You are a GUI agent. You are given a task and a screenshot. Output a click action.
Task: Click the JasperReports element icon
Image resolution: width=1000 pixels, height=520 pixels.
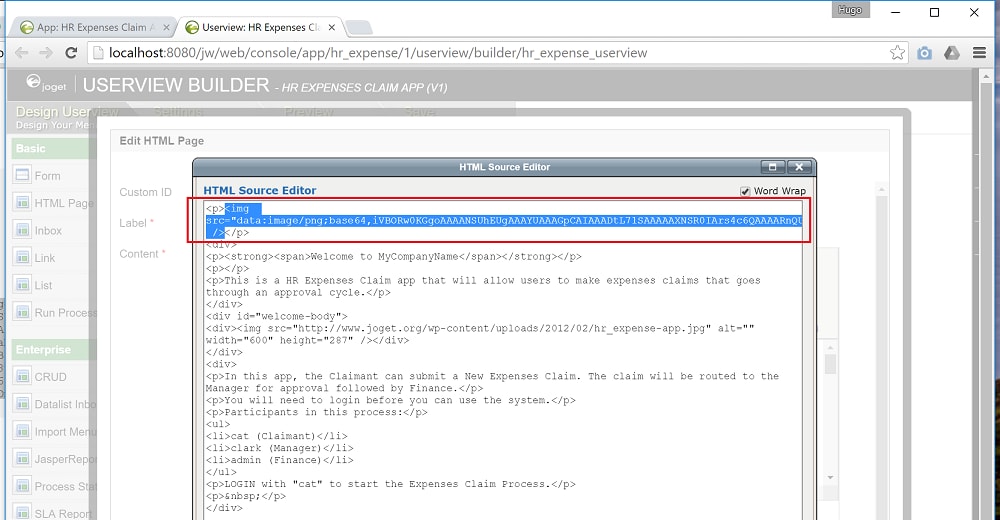click(22, 458)
